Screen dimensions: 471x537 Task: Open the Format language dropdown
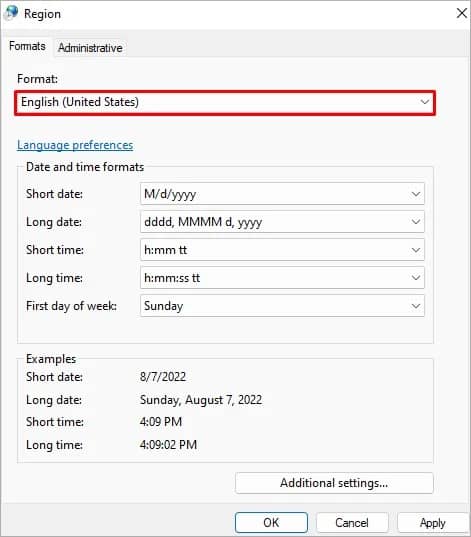225,102
